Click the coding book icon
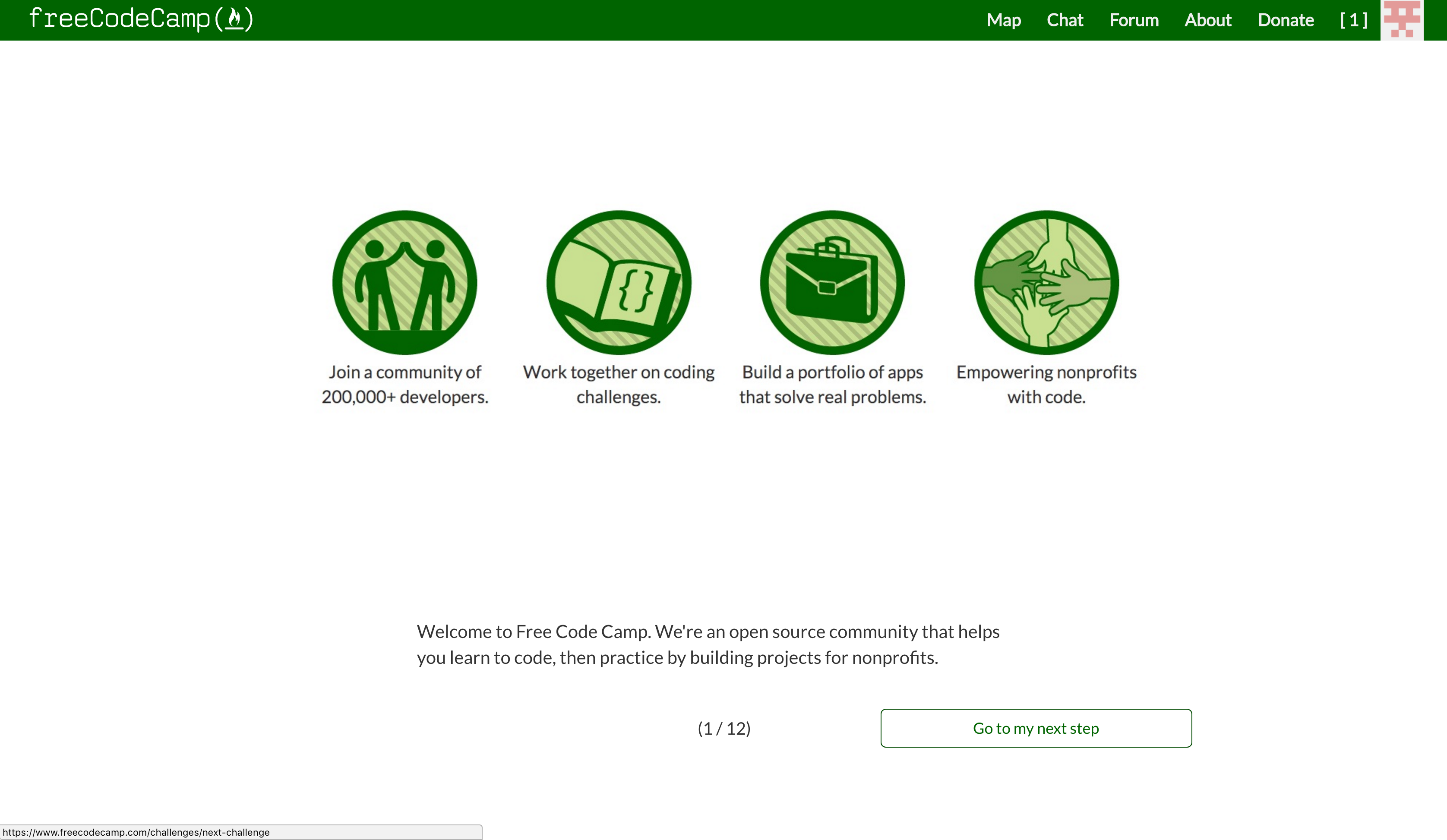This screenshot has width=1447, height=840. (x=619, y=282)
